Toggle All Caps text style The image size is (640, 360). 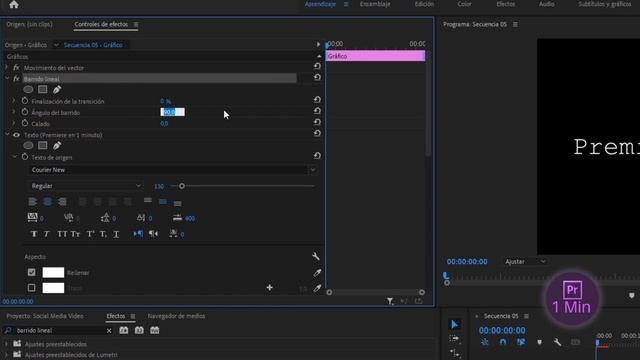62,234
